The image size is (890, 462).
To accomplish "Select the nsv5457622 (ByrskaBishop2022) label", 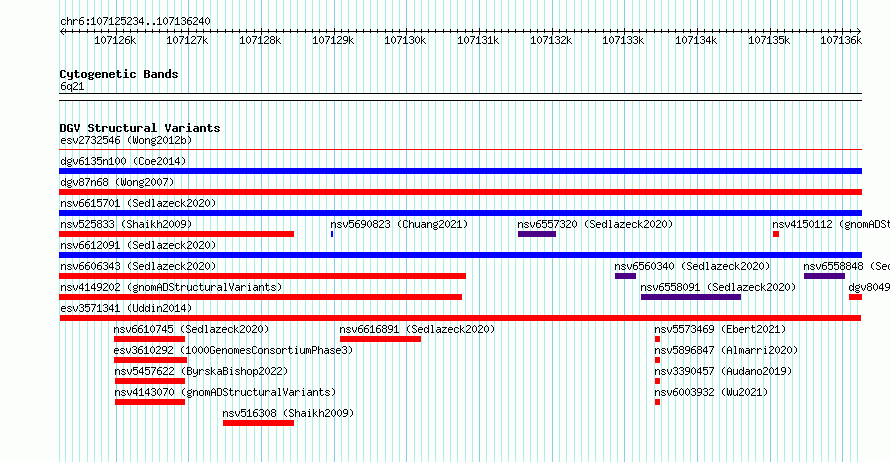I will coord(201,371).
